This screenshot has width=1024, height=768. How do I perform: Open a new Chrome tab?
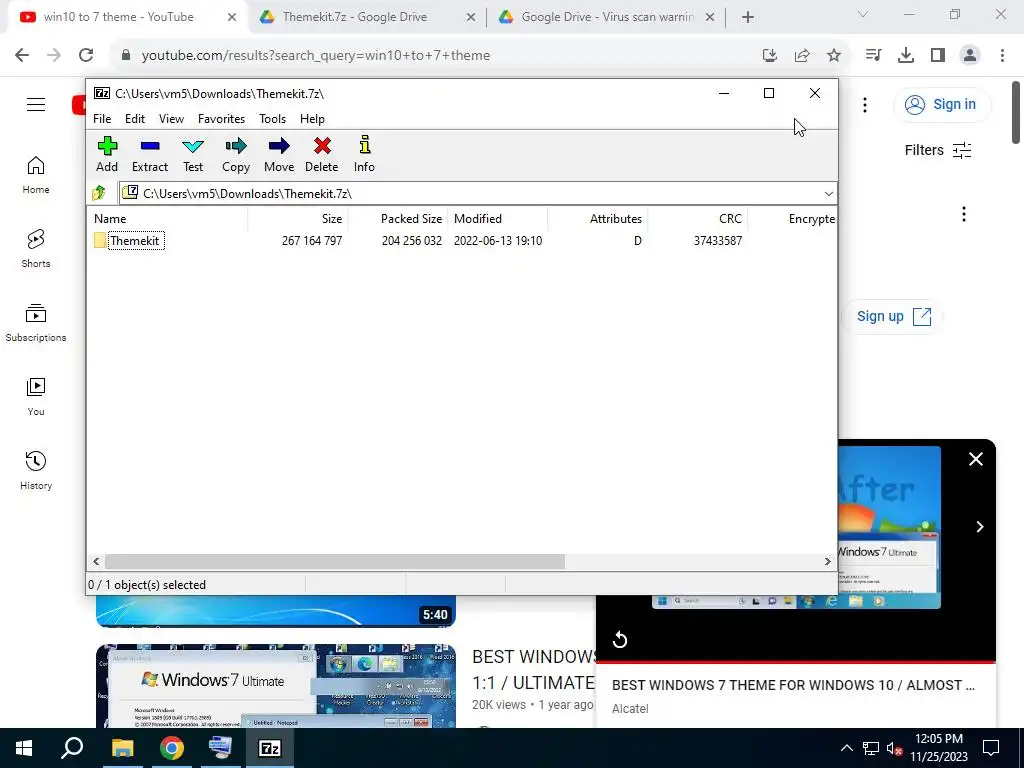748,18
